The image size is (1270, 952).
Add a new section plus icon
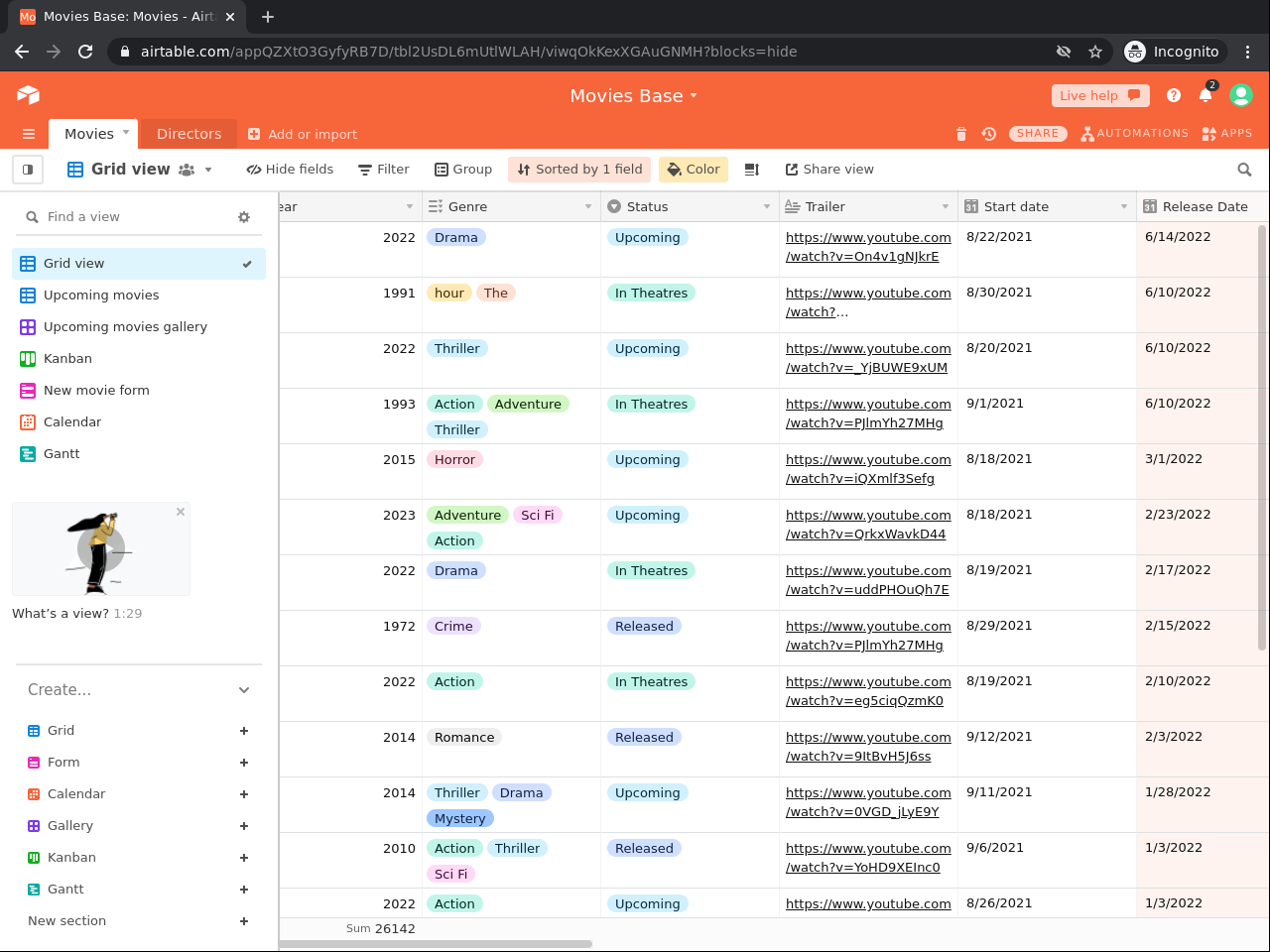pyautogui.click(x=244, y=921)
